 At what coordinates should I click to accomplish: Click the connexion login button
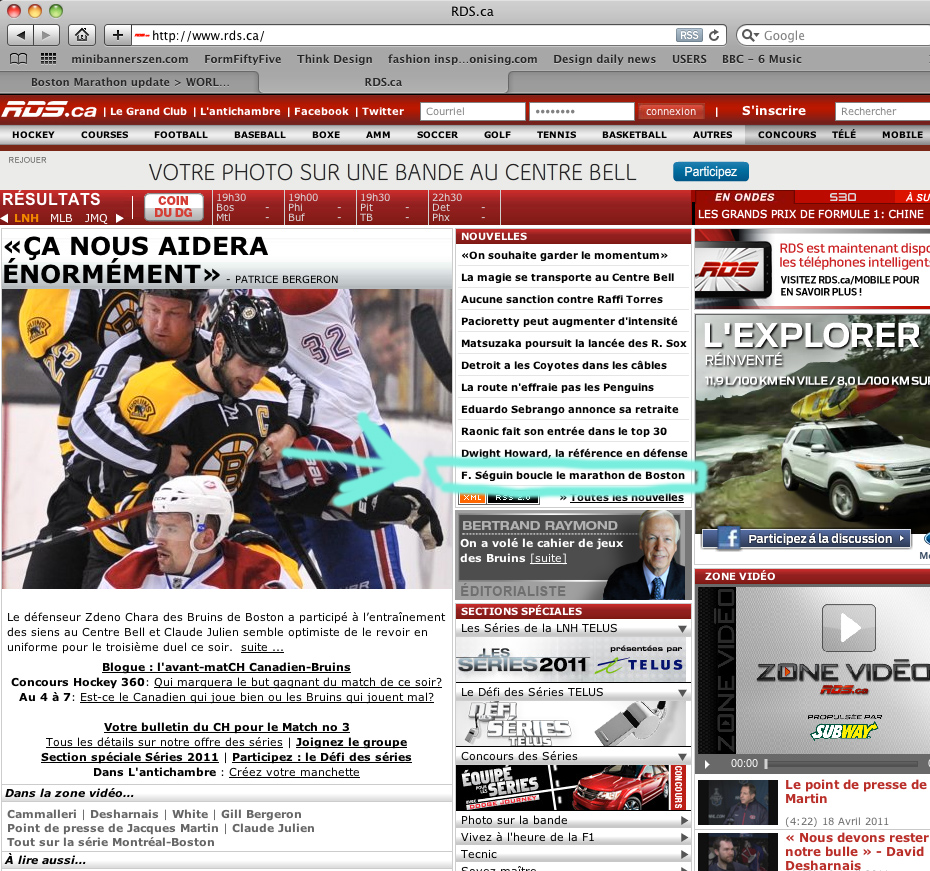coord(671,111)
